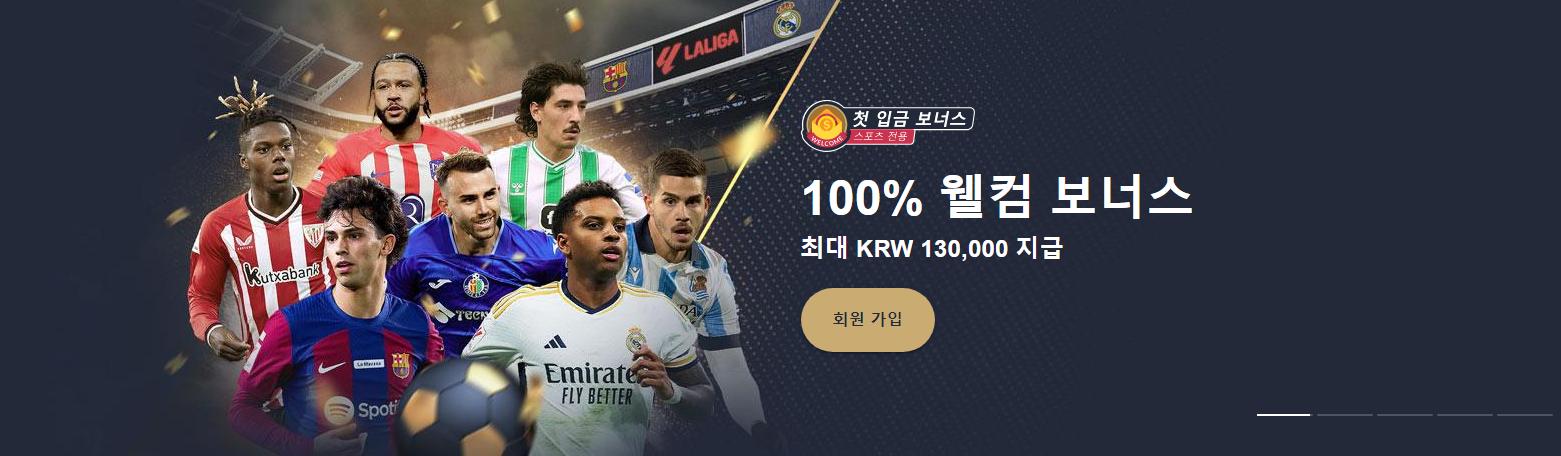Click the 첫 입금 보너스 label
Screen dimensions: 1561x456
click(x=909, y=118)
